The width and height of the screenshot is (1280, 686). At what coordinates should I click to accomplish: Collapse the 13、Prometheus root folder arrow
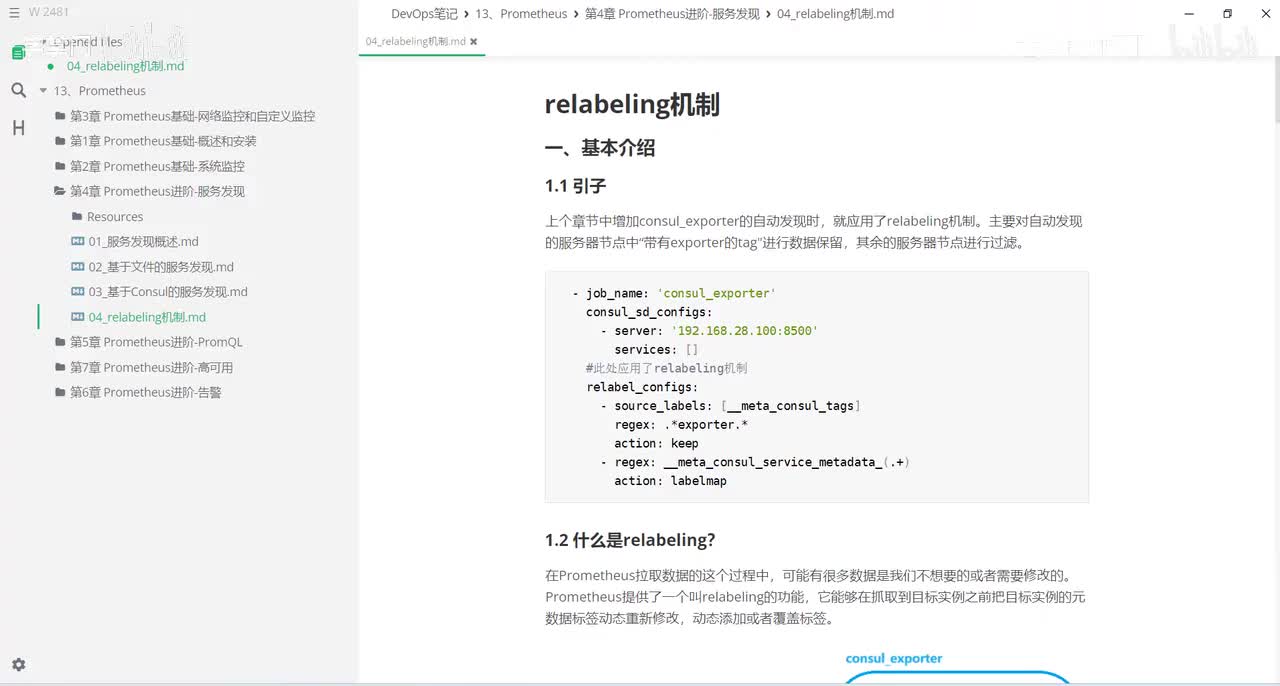[x=43, y=91]
